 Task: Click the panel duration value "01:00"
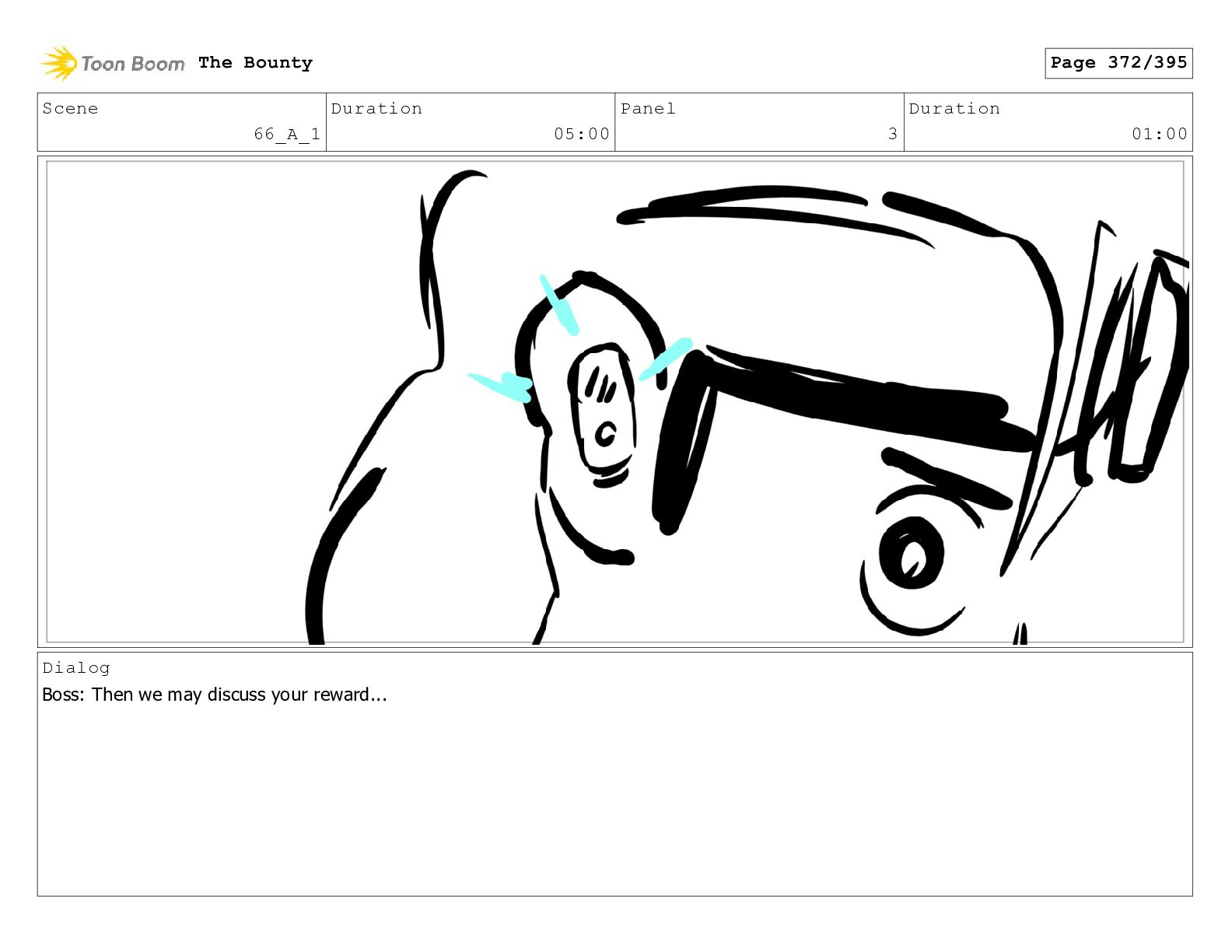pyautogui.click(x=1160, y=134)
